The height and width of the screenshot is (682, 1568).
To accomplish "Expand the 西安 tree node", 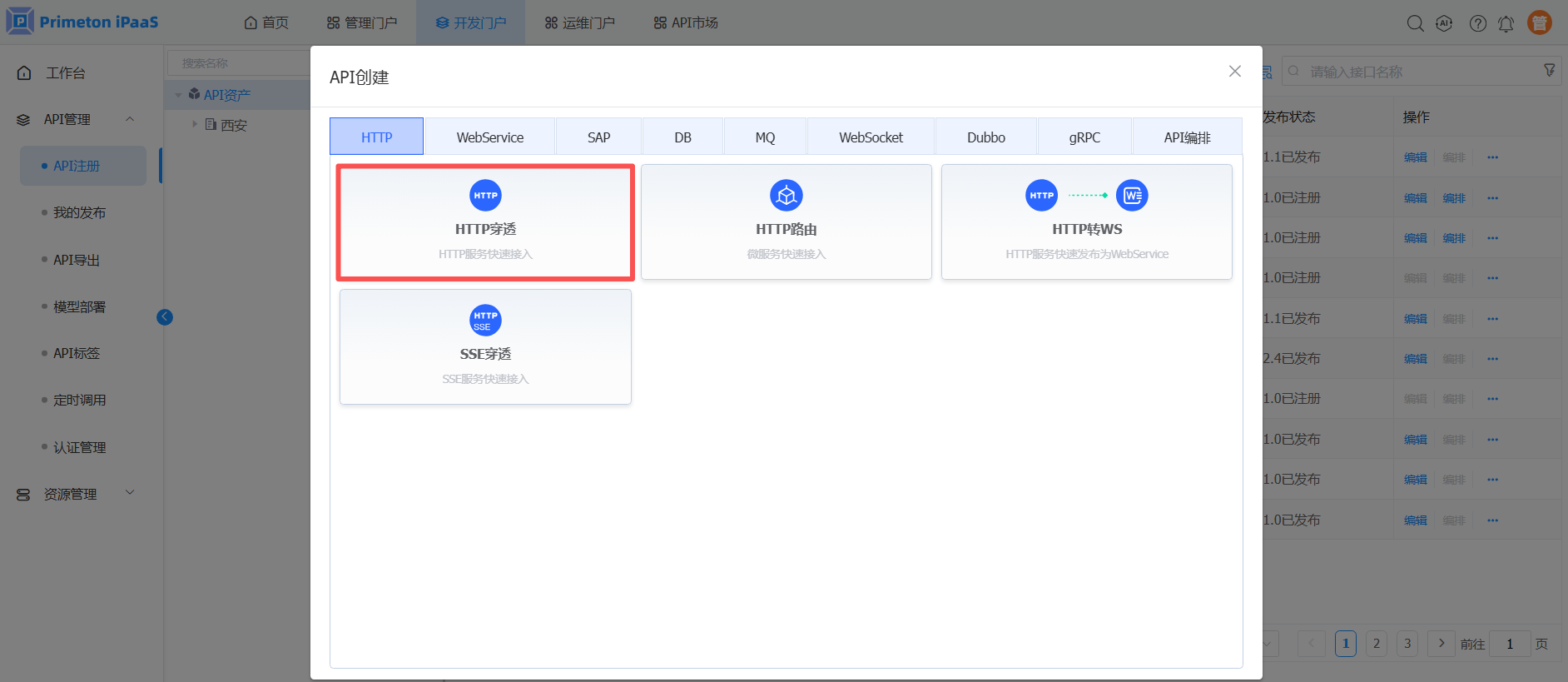I will (x=195, y=125).
